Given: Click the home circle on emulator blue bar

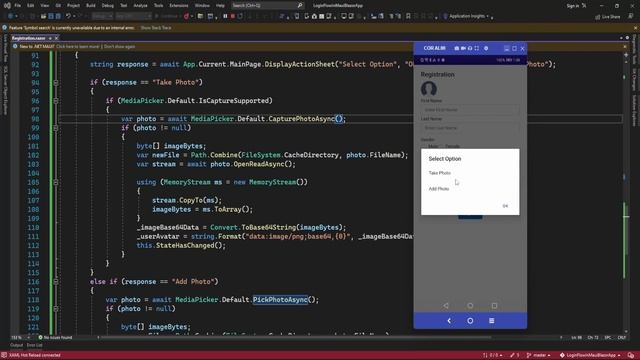Looking at the screenshot, I should point(470,321).
